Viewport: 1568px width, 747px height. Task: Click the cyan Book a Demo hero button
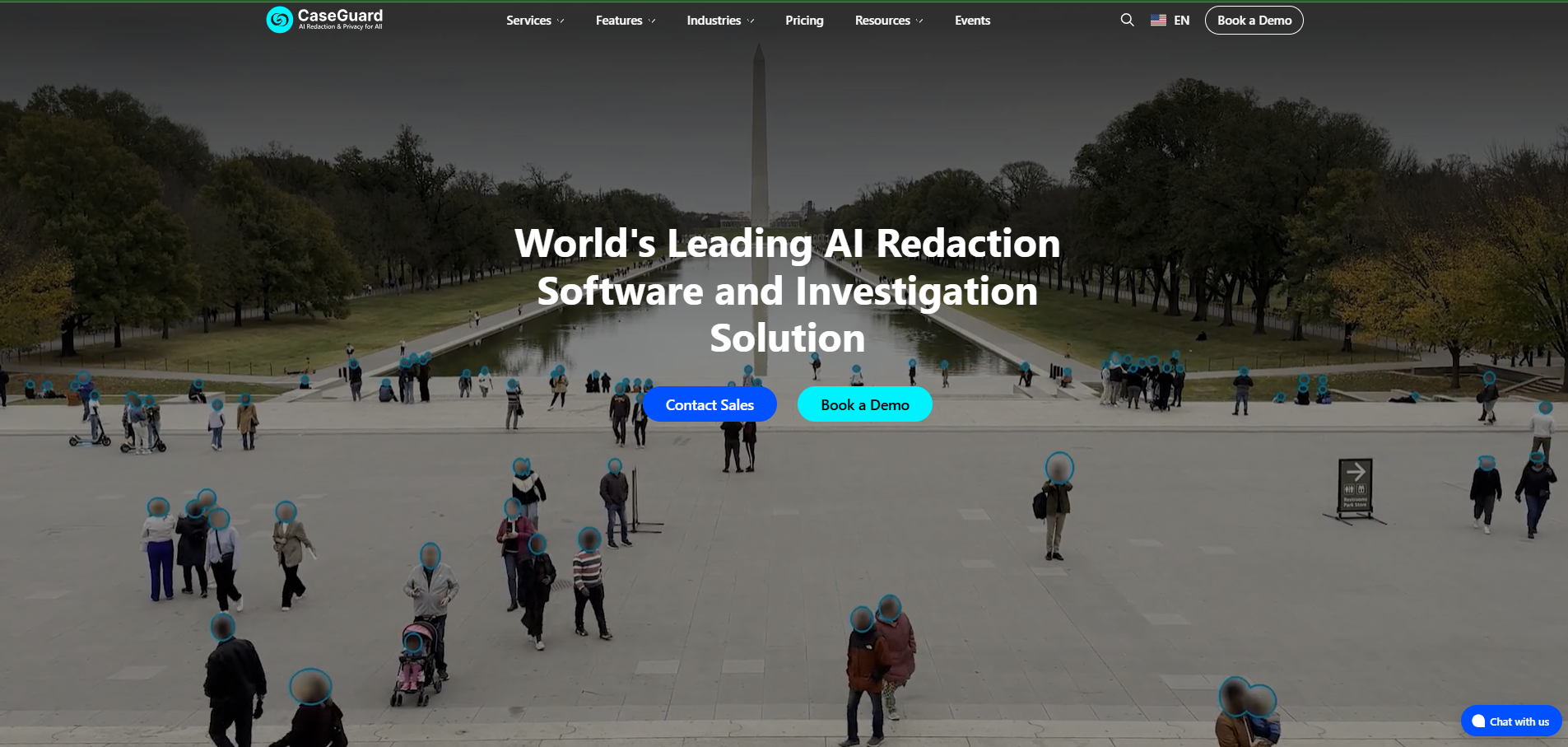click(x=864, y=404)
